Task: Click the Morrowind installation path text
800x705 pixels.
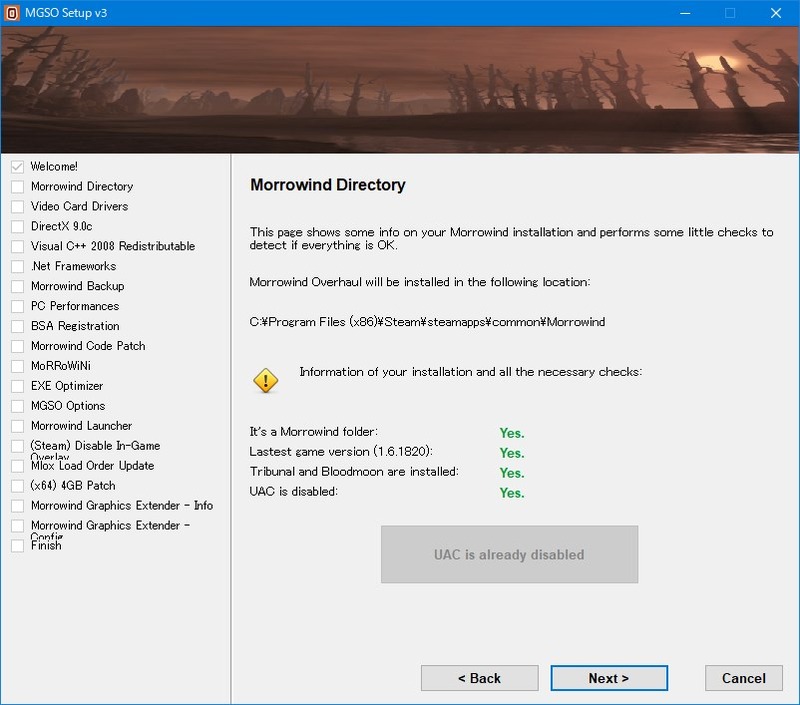Action: click(427, 322)
